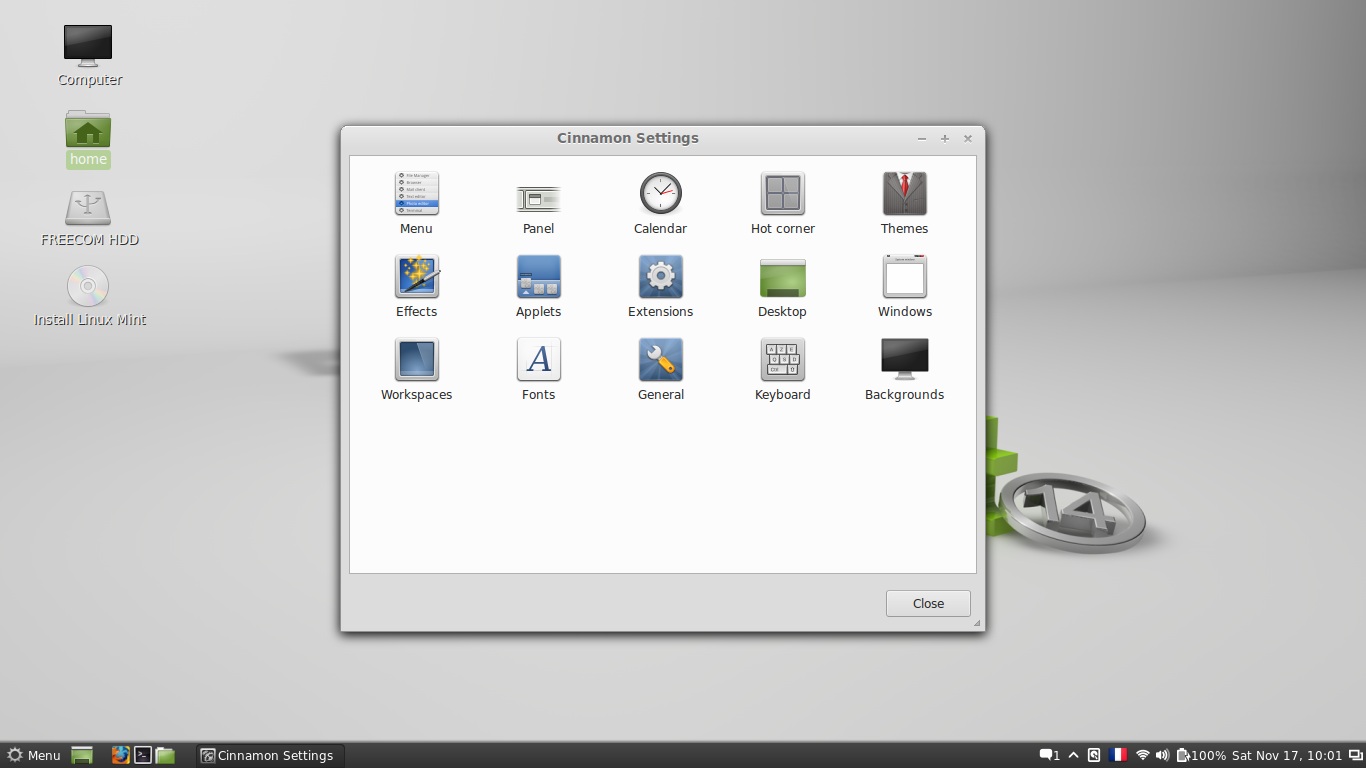Minimize the Cinnamon Settings window
The image size is (1366, 768).
[922, 139]
